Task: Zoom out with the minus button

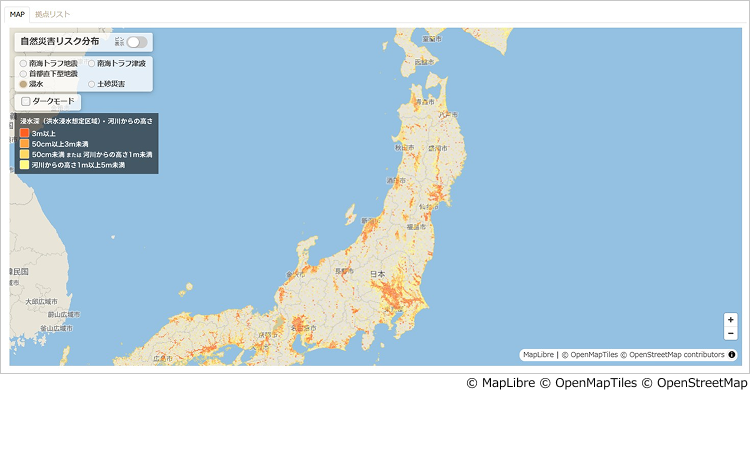Action: [731, 334]
